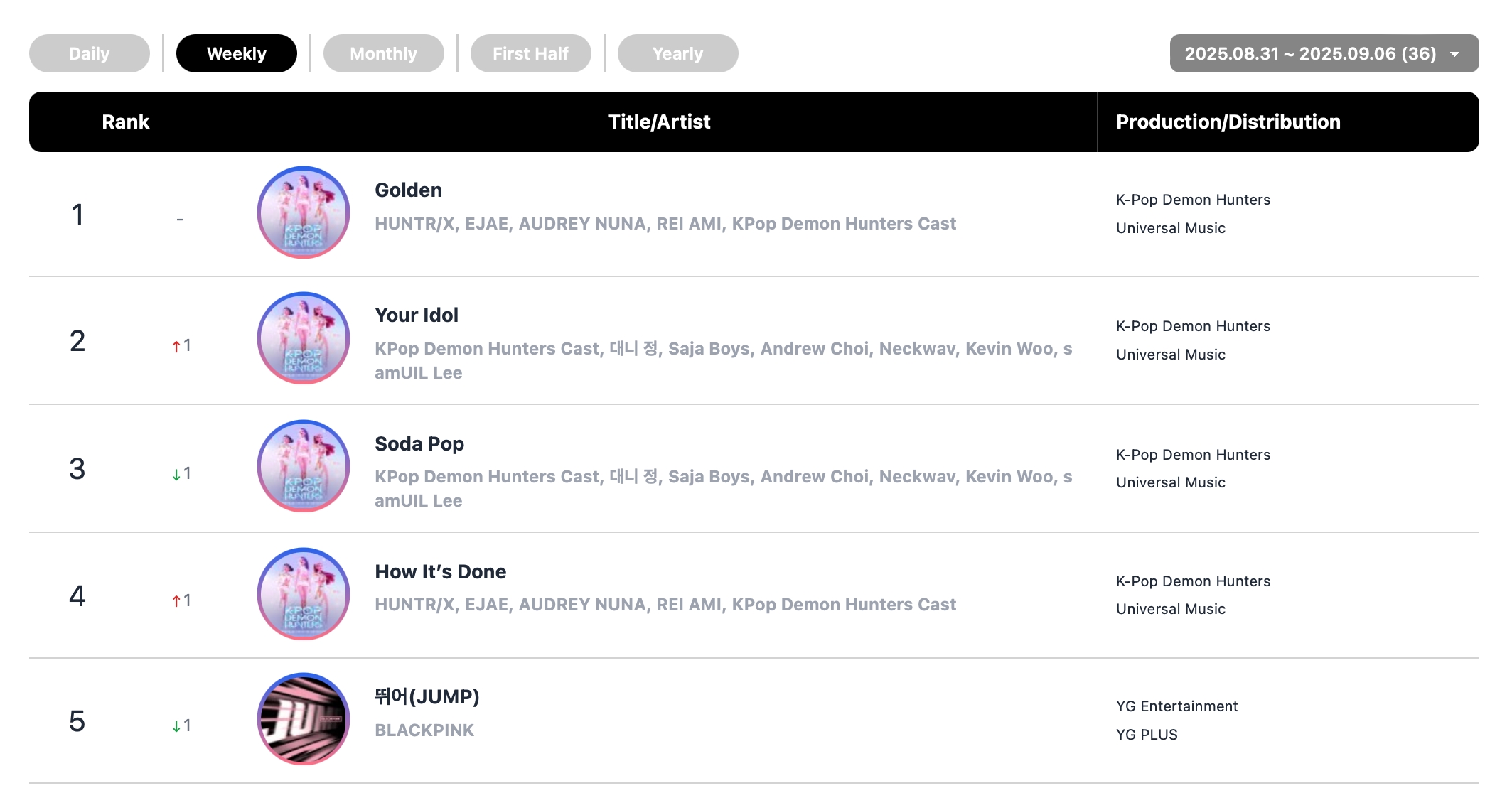Open the Golden song title link
Viewport: 1512px width, 793px height.
tap(409, 190)
